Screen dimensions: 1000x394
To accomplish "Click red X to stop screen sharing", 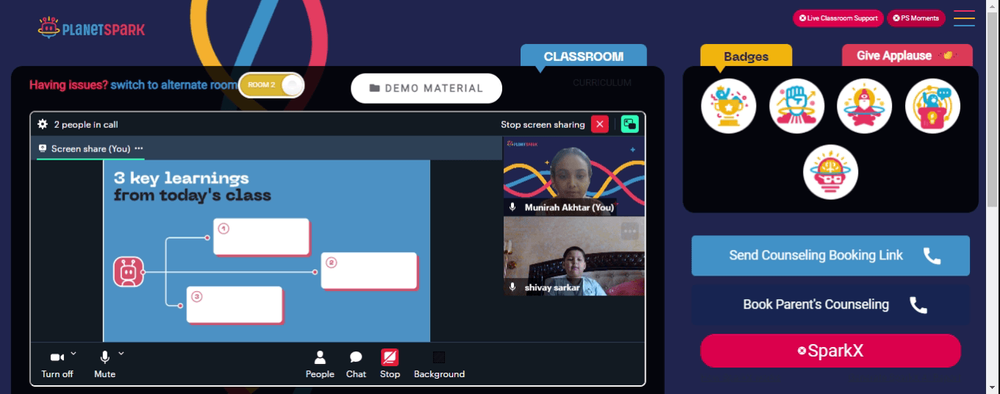I will [599, 124].
